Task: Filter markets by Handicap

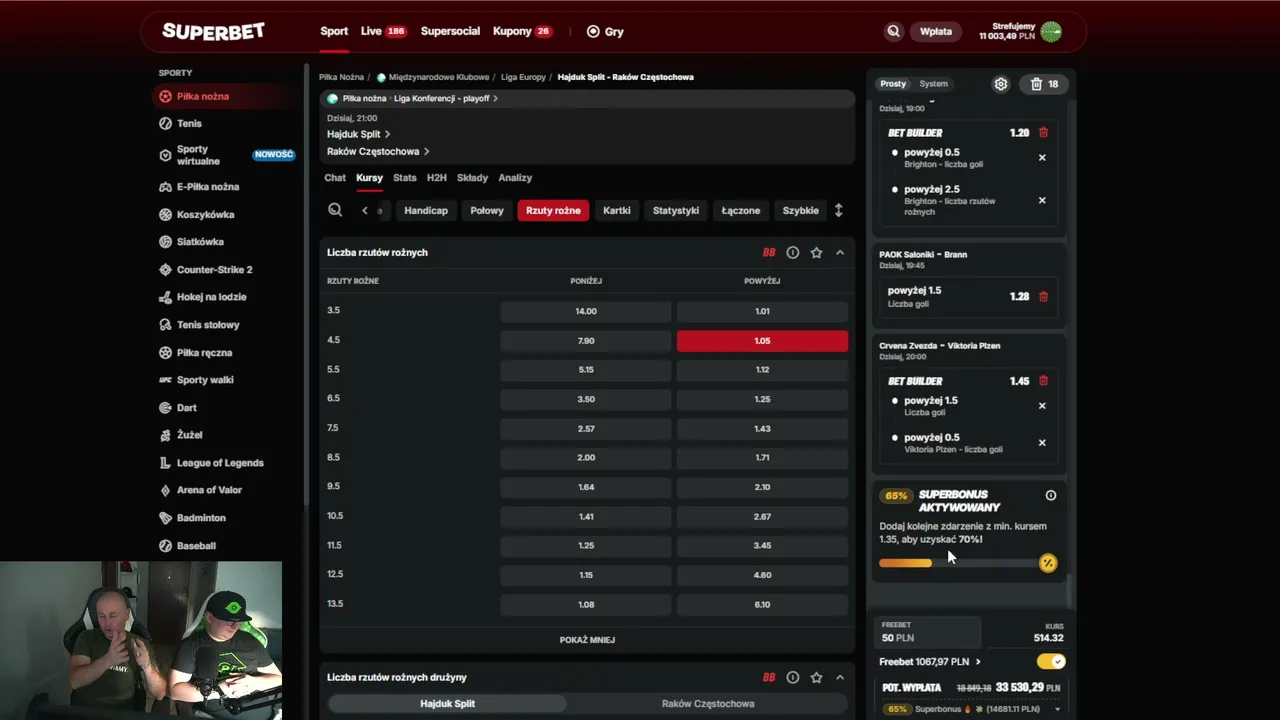Action: [426, 210]
